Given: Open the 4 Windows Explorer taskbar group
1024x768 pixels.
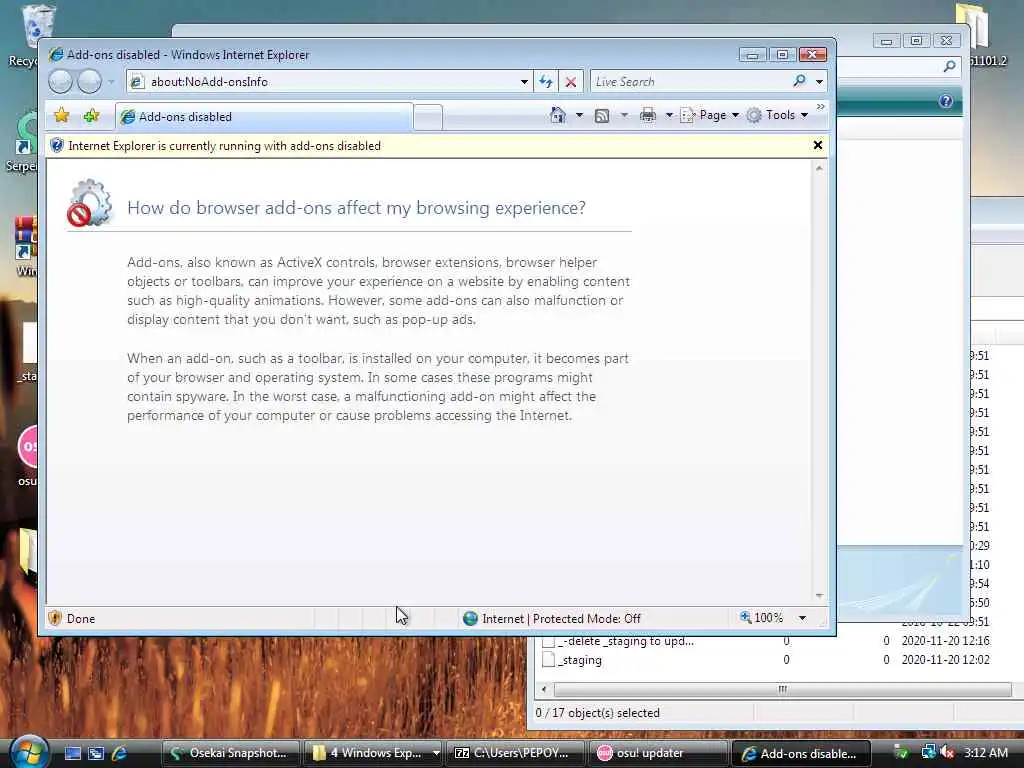Looking at the screenshot, I should [x=374, y=753].
